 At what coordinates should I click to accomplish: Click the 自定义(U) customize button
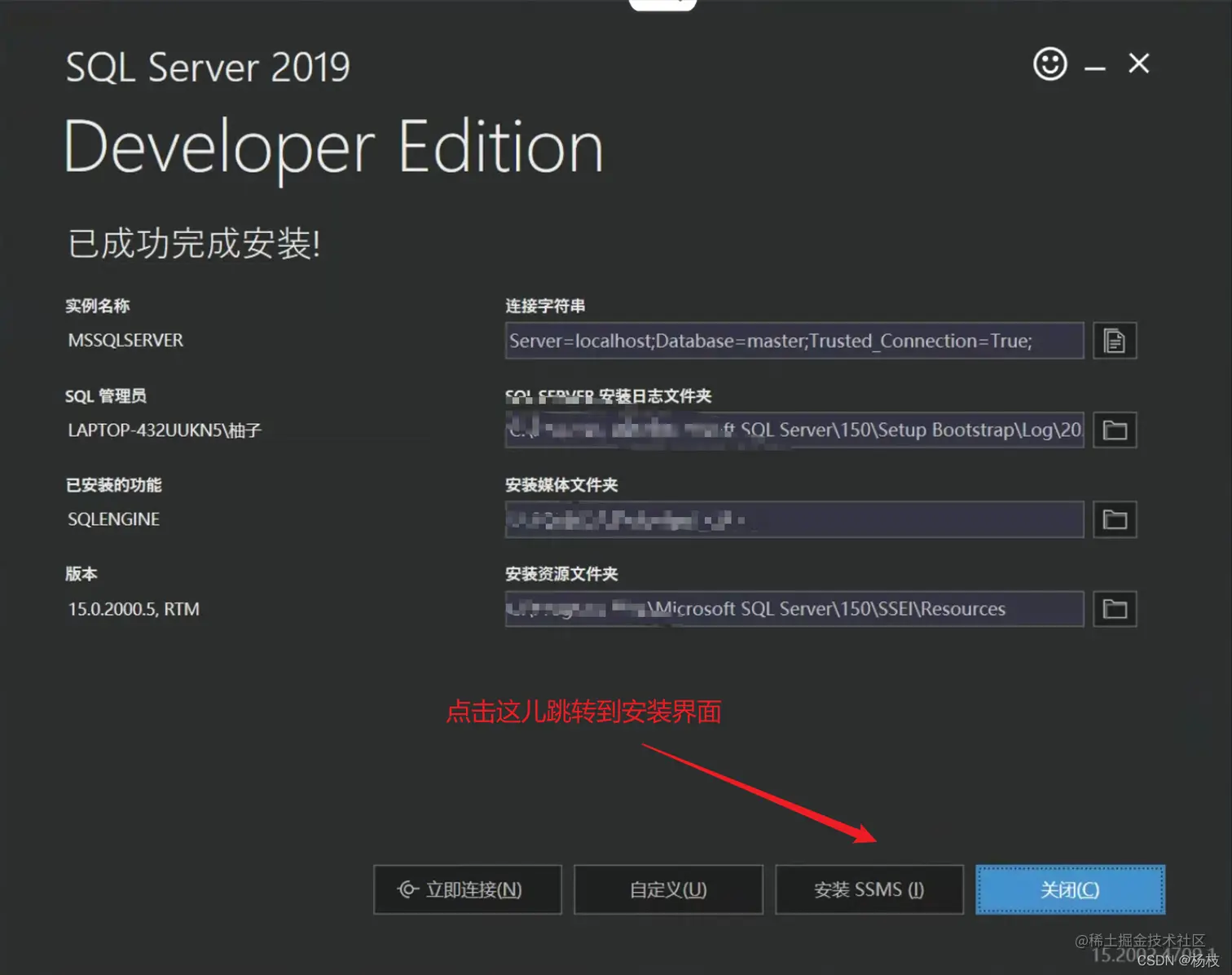668,889
